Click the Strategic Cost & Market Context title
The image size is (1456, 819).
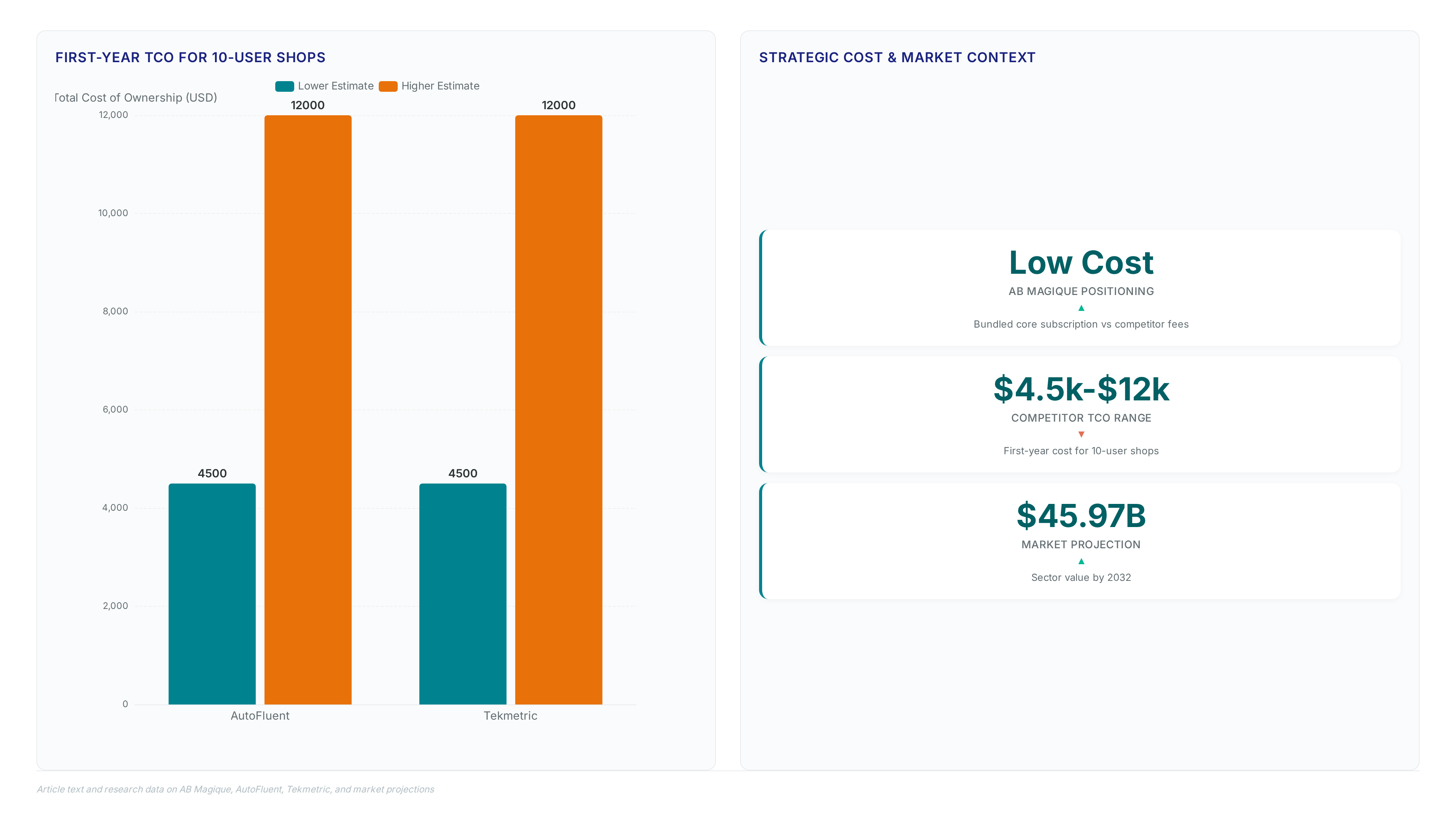point(897,58)
